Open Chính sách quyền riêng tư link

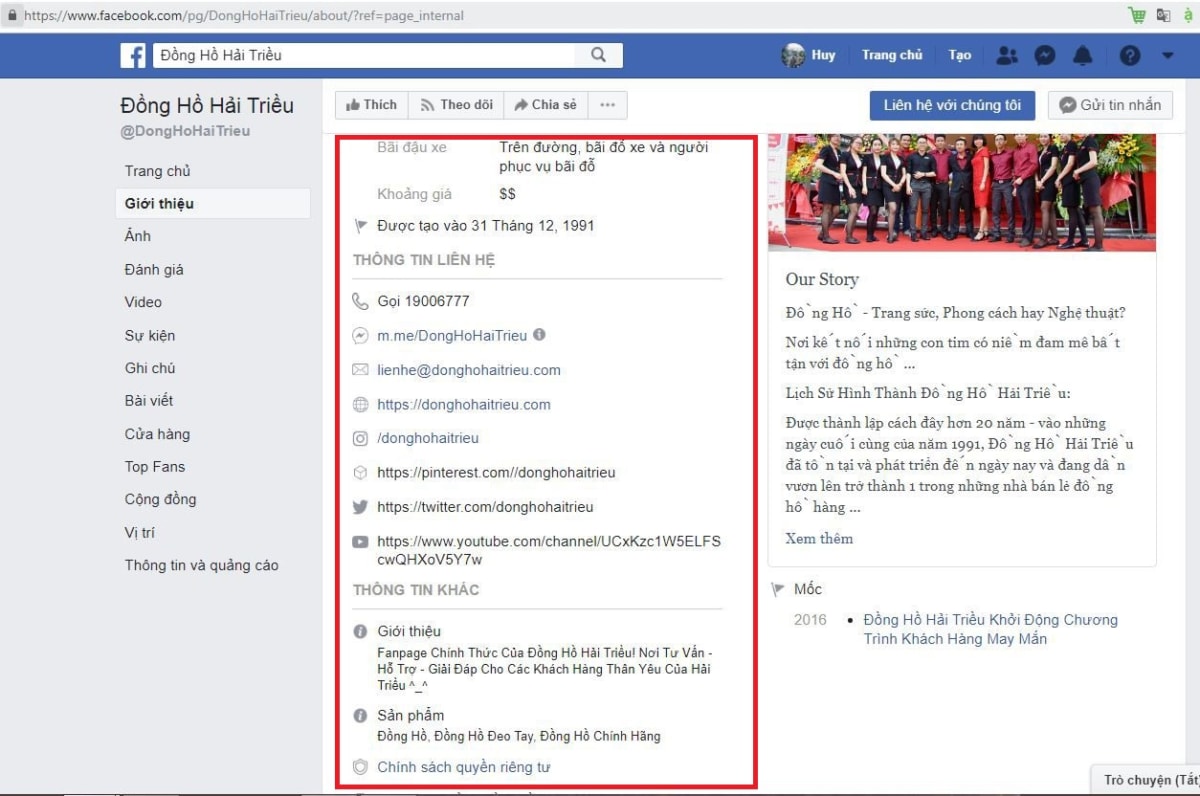click(x=464, y=767)
